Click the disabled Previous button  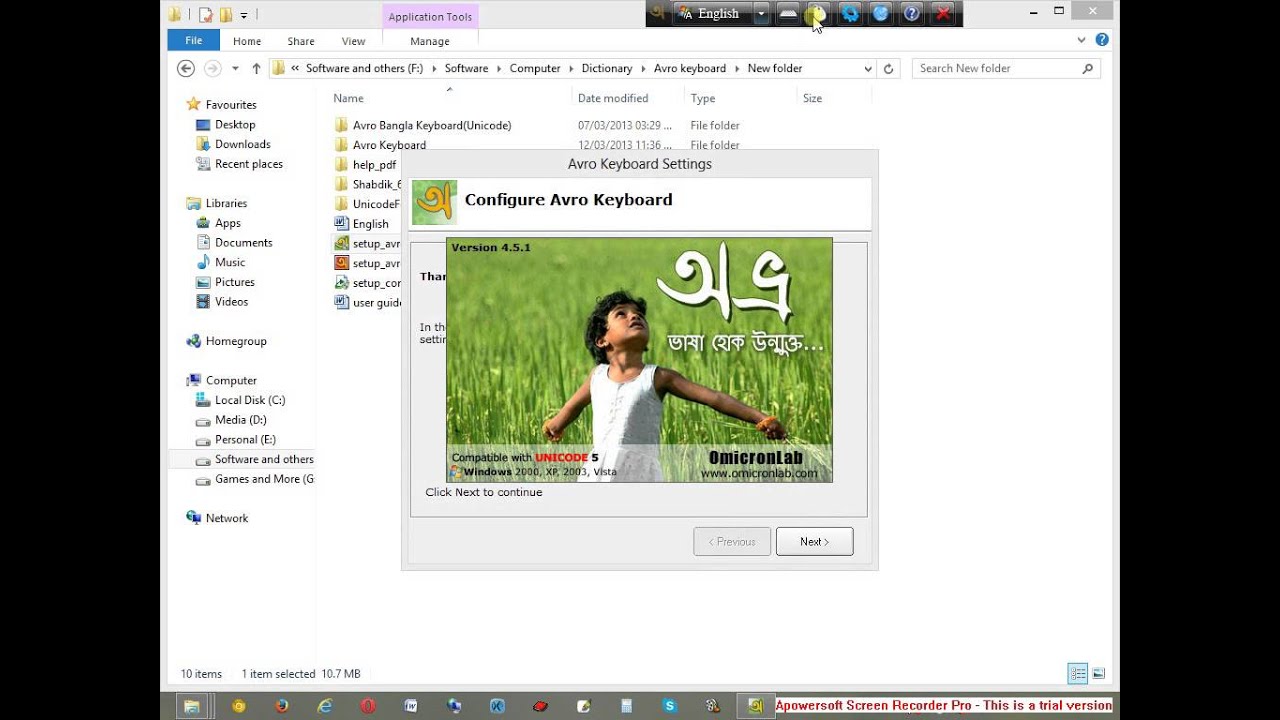tap(732, 542)
